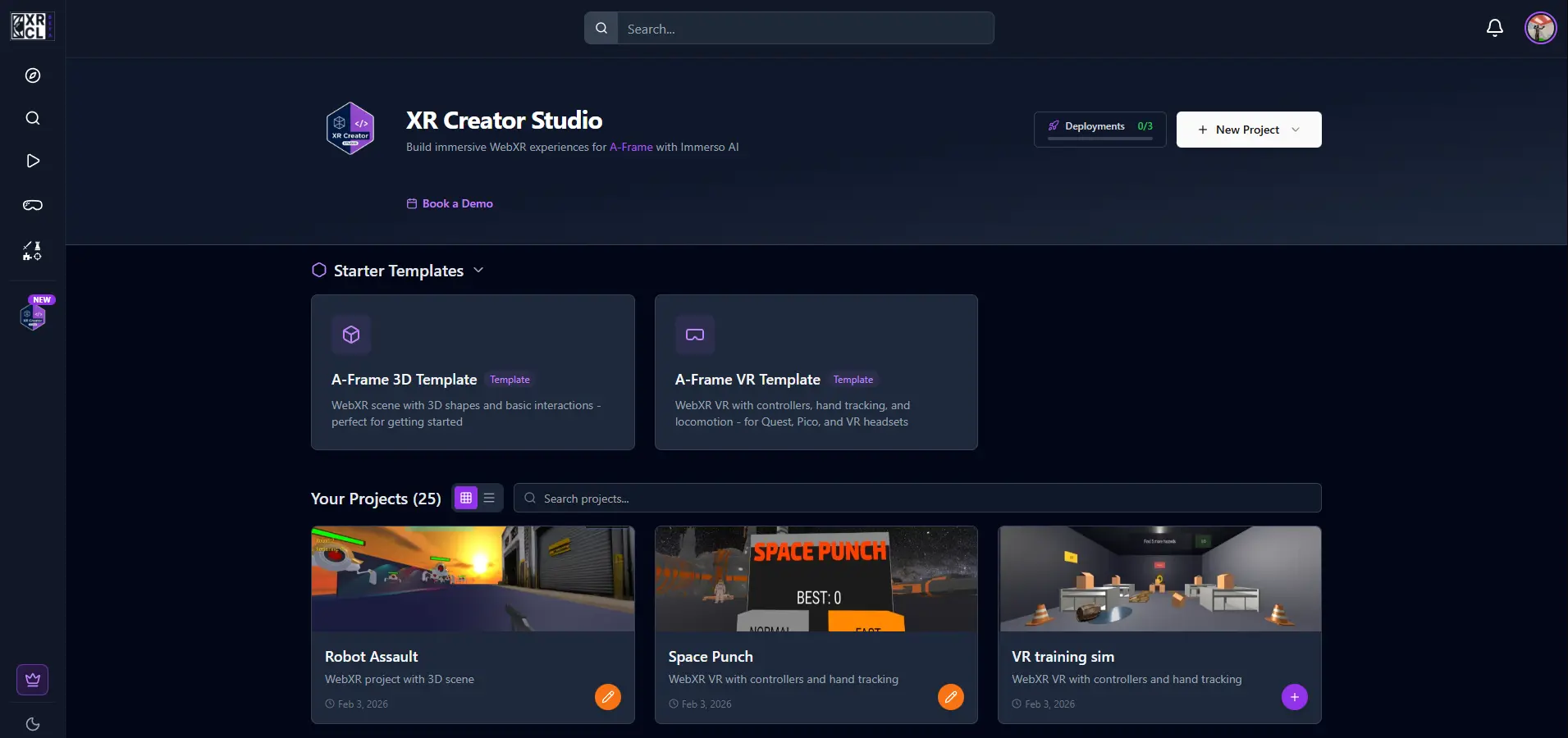The width and height of the screenshot is (1568, 738).
Task: Open the notifications bell
Action: point(1495,28)
